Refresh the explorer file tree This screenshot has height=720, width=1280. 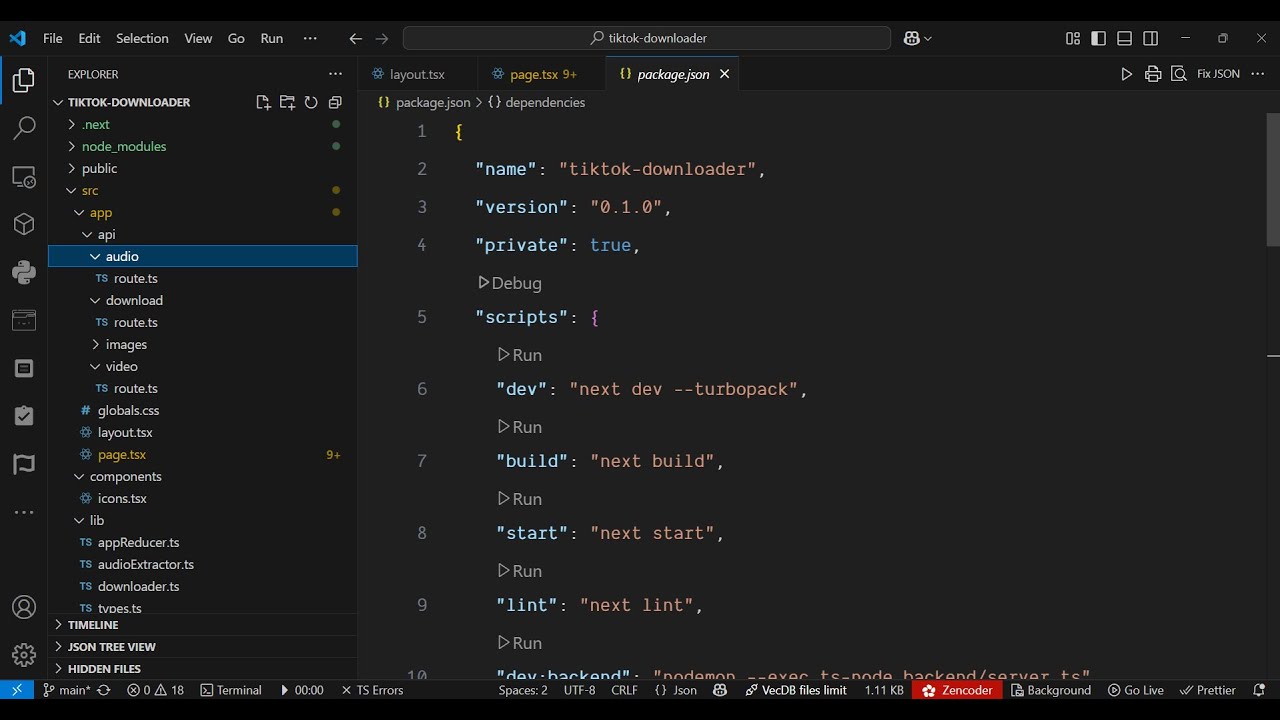pyautogui.click(x=311, y=102)
